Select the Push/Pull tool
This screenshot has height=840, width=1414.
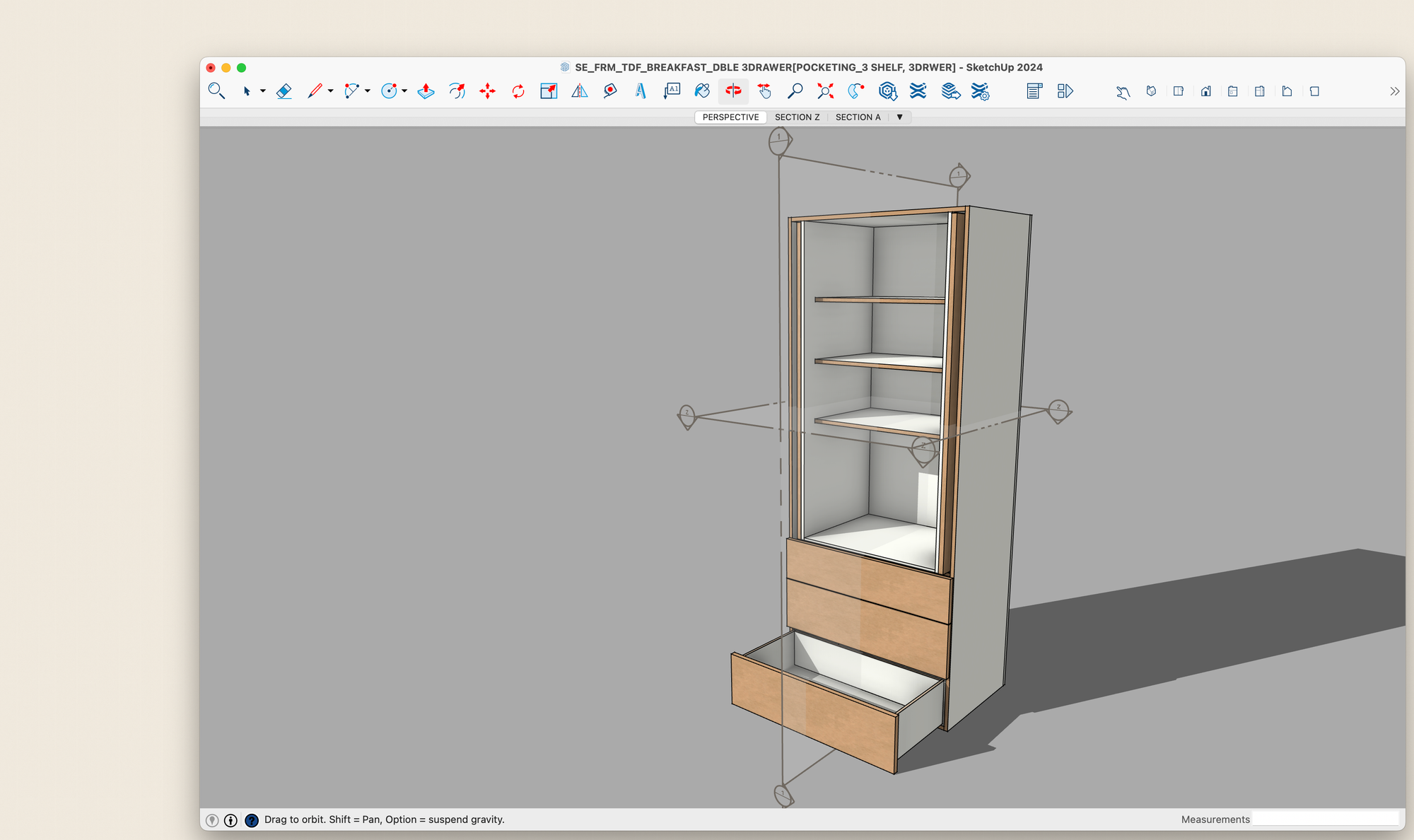(x=426, y=91)
